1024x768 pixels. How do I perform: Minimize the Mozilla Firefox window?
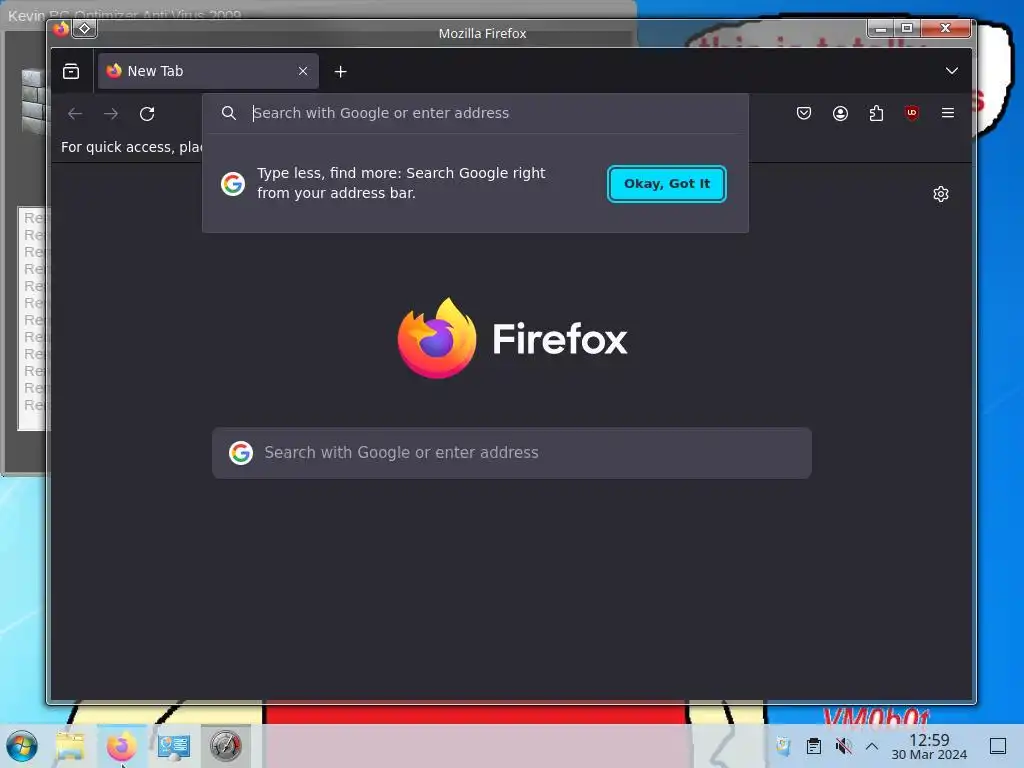(881, 29)
